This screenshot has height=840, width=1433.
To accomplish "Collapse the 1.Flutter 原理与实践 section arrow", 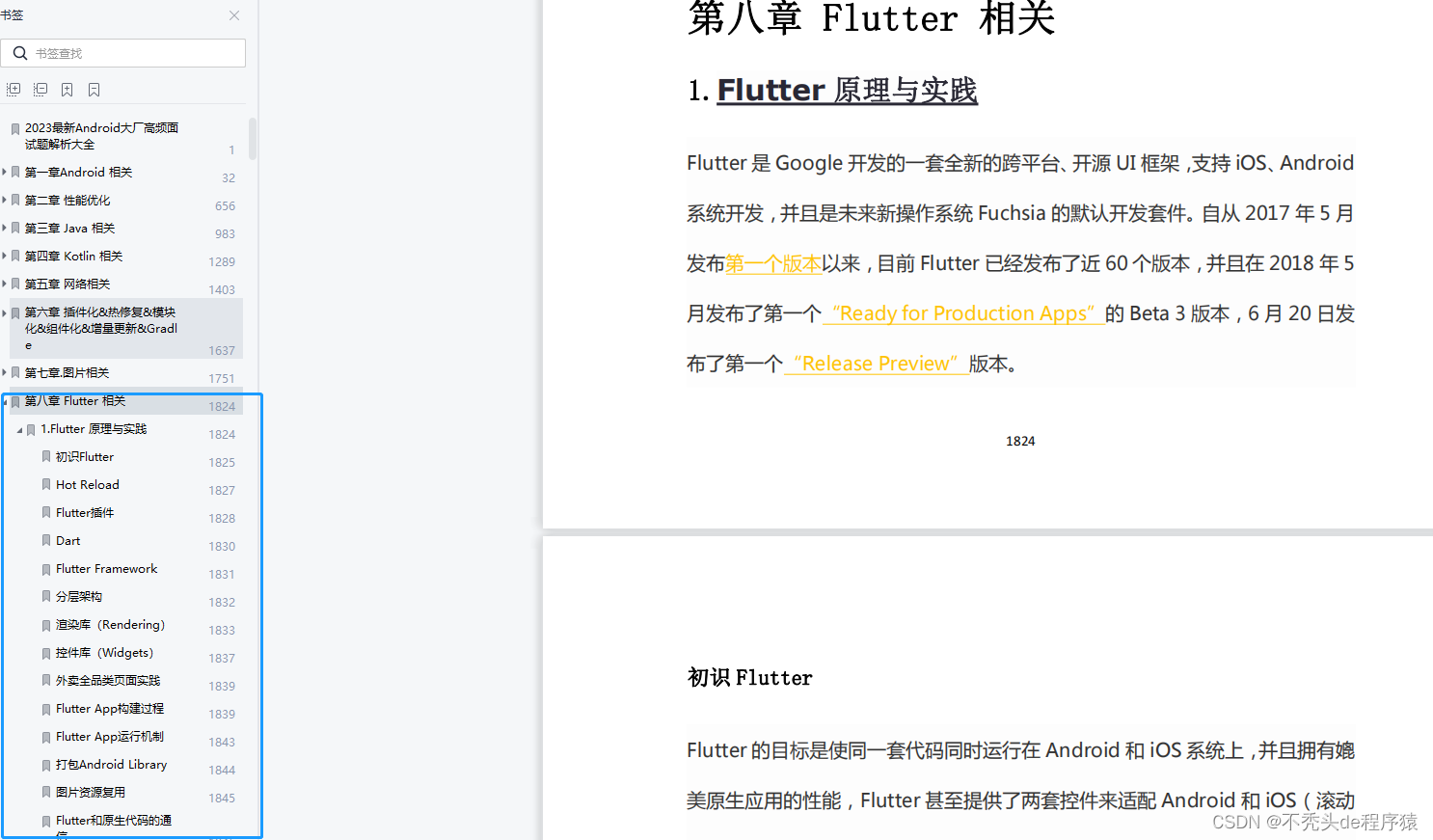I will pos(20,429).
